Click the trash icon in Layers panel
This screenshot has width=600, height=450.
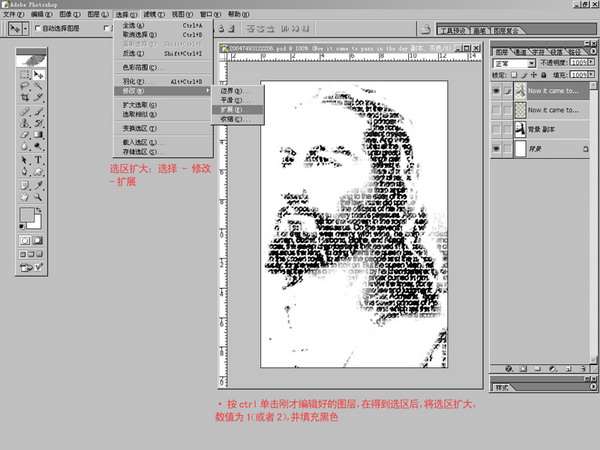coord(584,367)
